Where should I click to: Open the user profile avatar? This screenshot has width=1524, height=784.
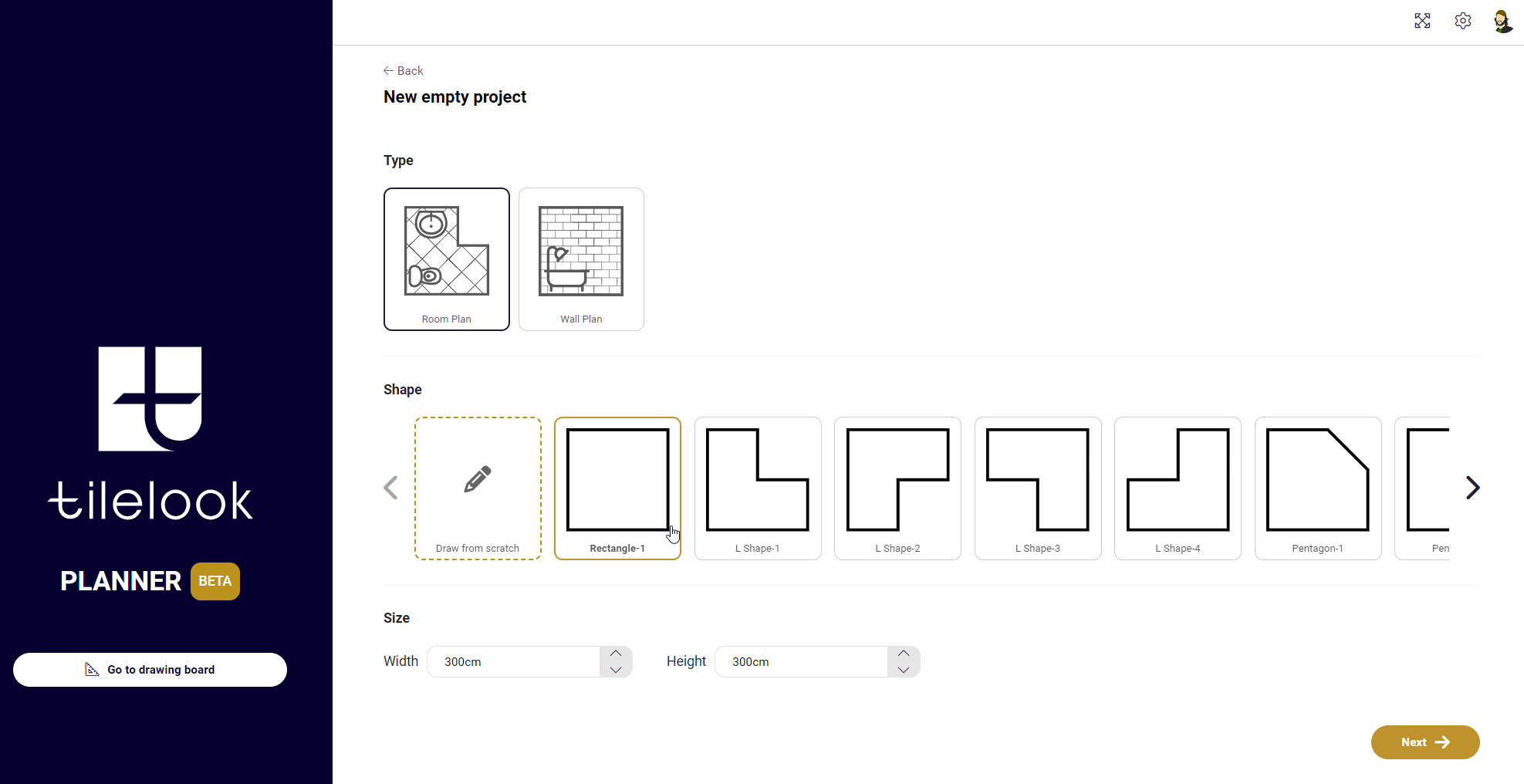pyautogui.click(x=1502, y=21)
